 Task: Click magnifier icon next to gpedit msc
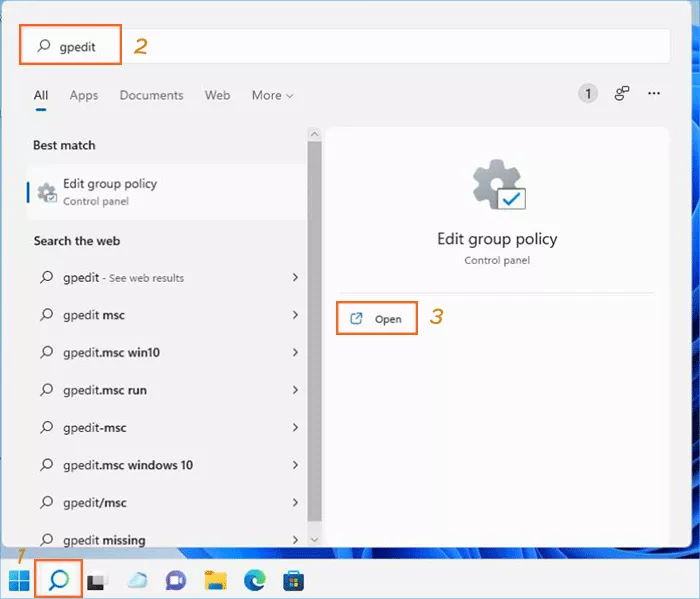tap(46, 315)
